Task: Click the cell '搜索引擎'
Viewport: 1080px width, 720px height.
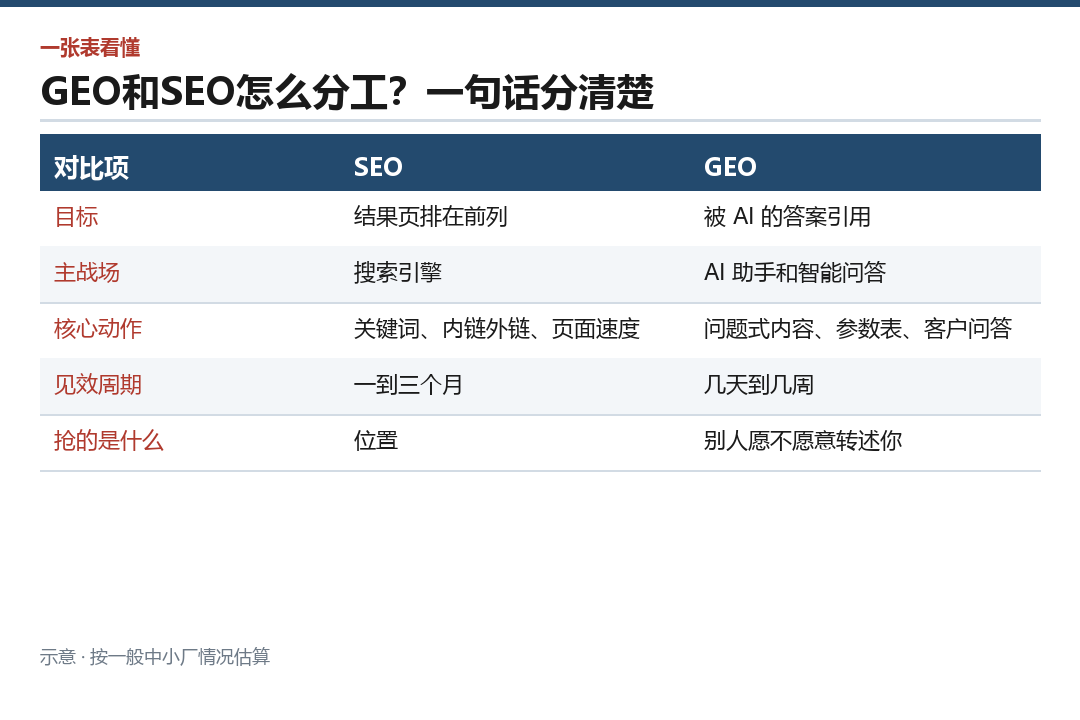Action: tap(397, 273)
